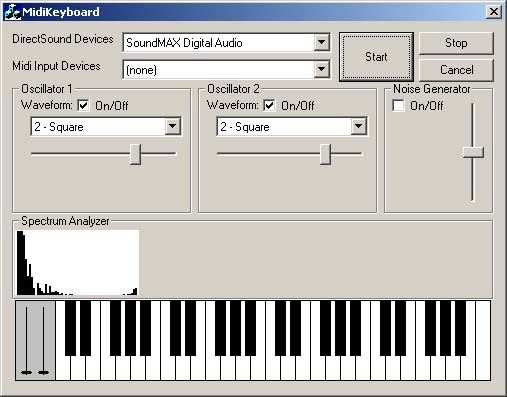
Task: Close the MidiKeyboard window
Action: [x=494, y=12]
